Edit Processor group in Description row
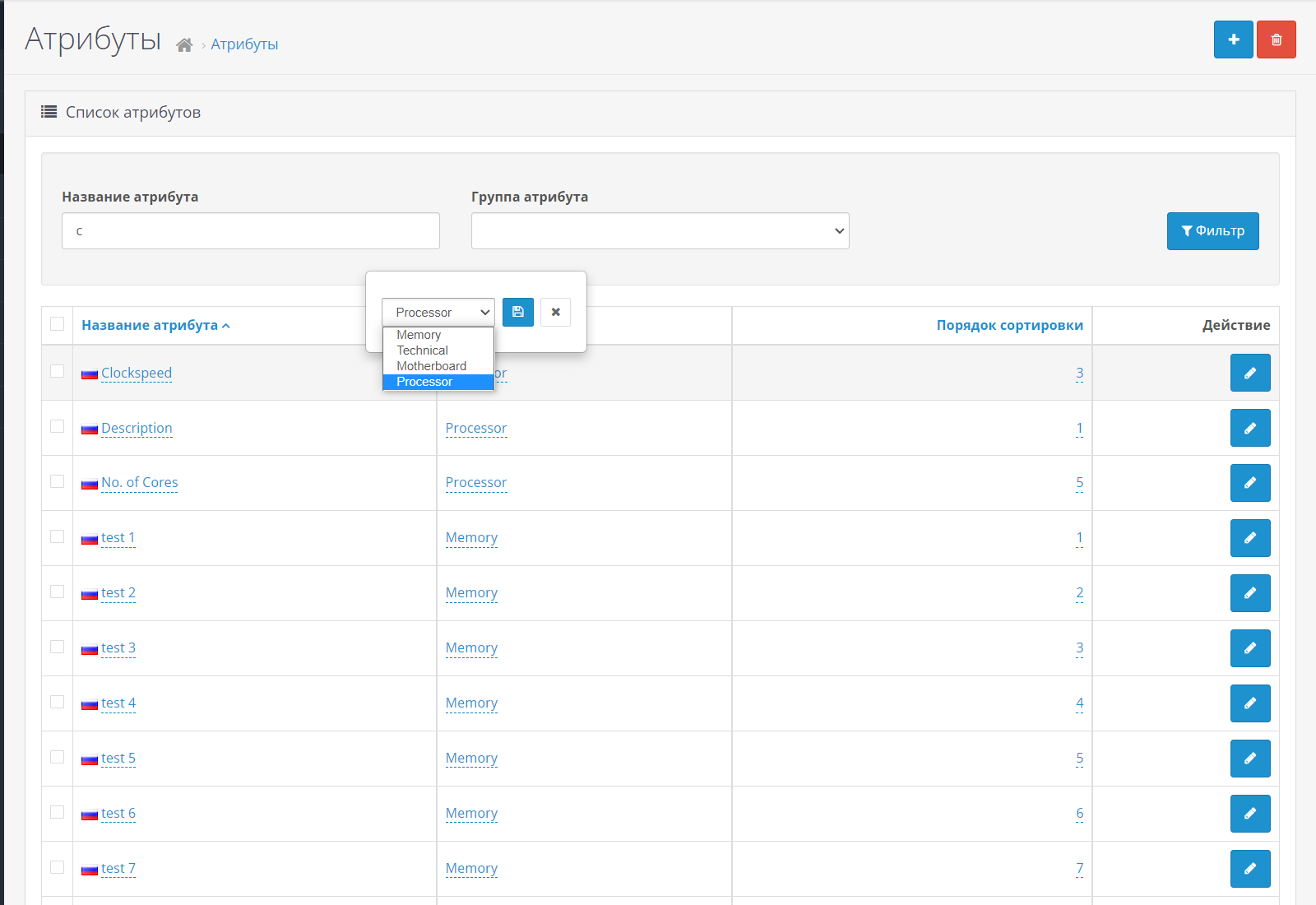 coord(476,428)
